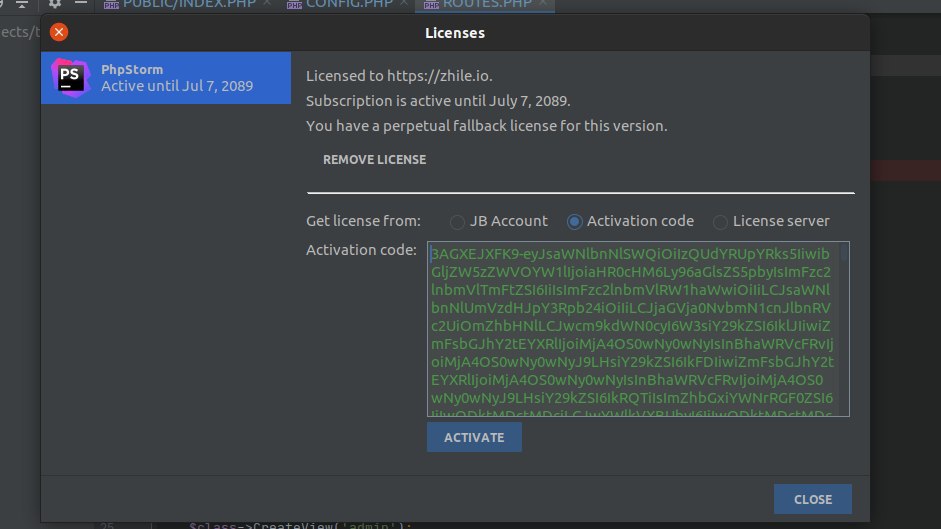Switch to the public/index.php editor tab
941x529 pixels.
(x=189, y=4)
